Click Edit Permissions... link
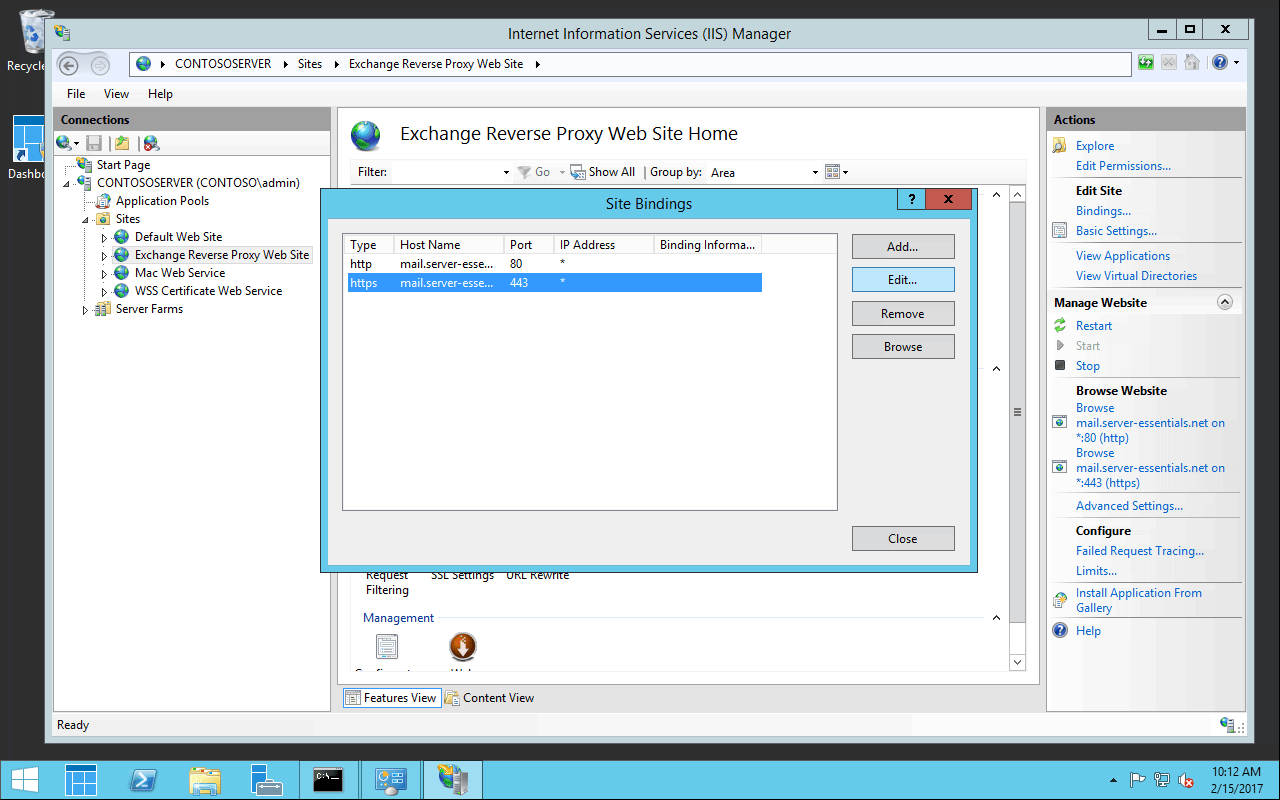The image size is (1280, 800). point(1123,166)
